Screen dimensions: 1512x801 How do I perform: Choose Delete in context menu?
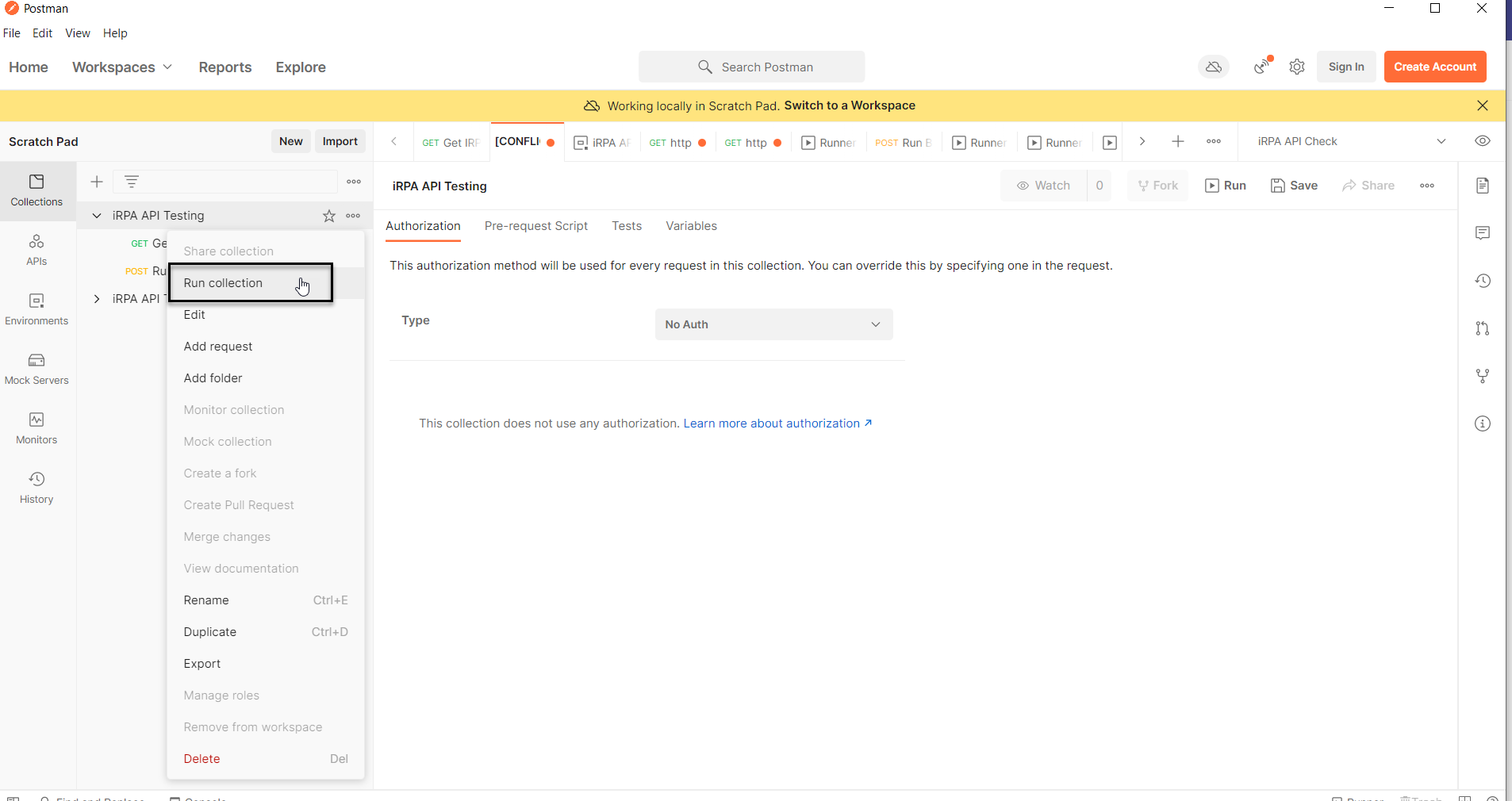tap(266, 759)
